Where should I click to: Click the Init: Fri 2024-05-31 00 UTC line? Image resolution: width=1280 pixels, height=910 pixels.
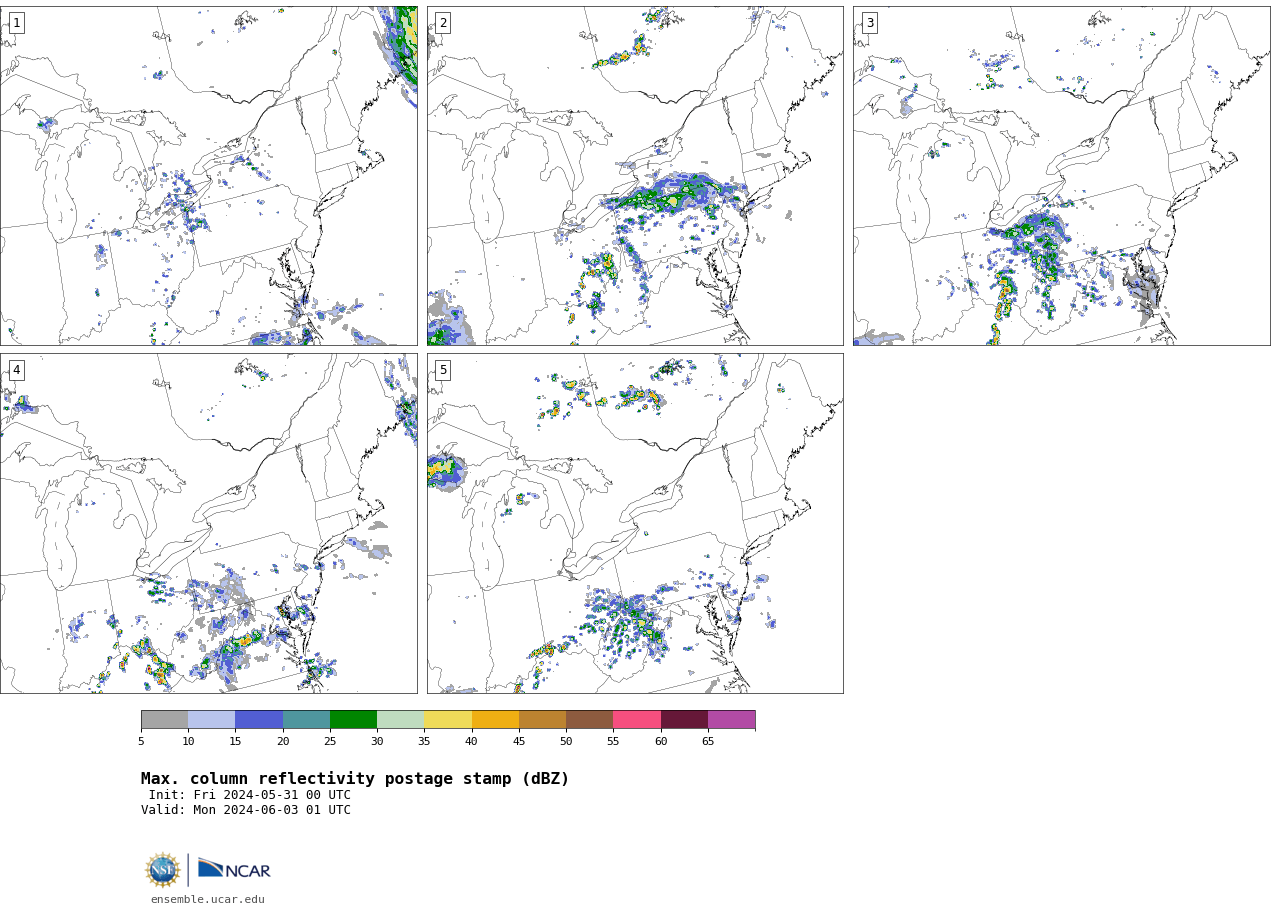250,795
